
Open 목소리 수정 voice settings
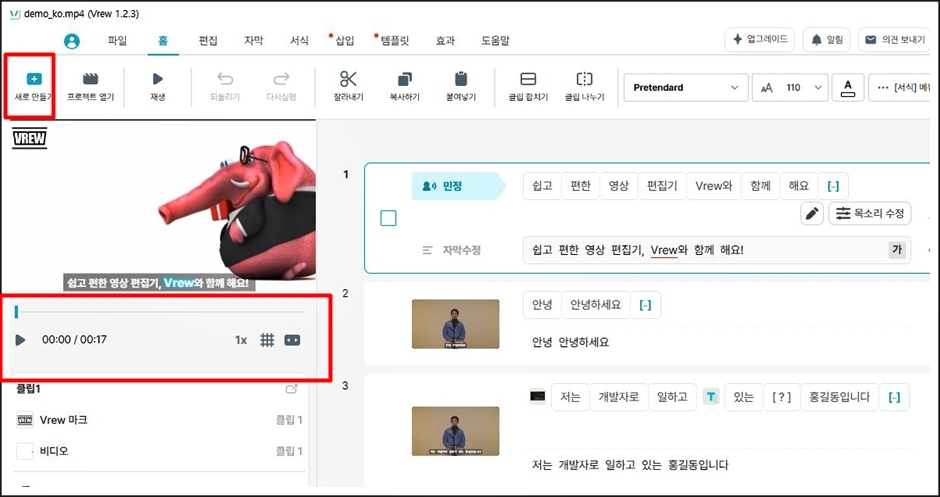click(x=870, y=213)
